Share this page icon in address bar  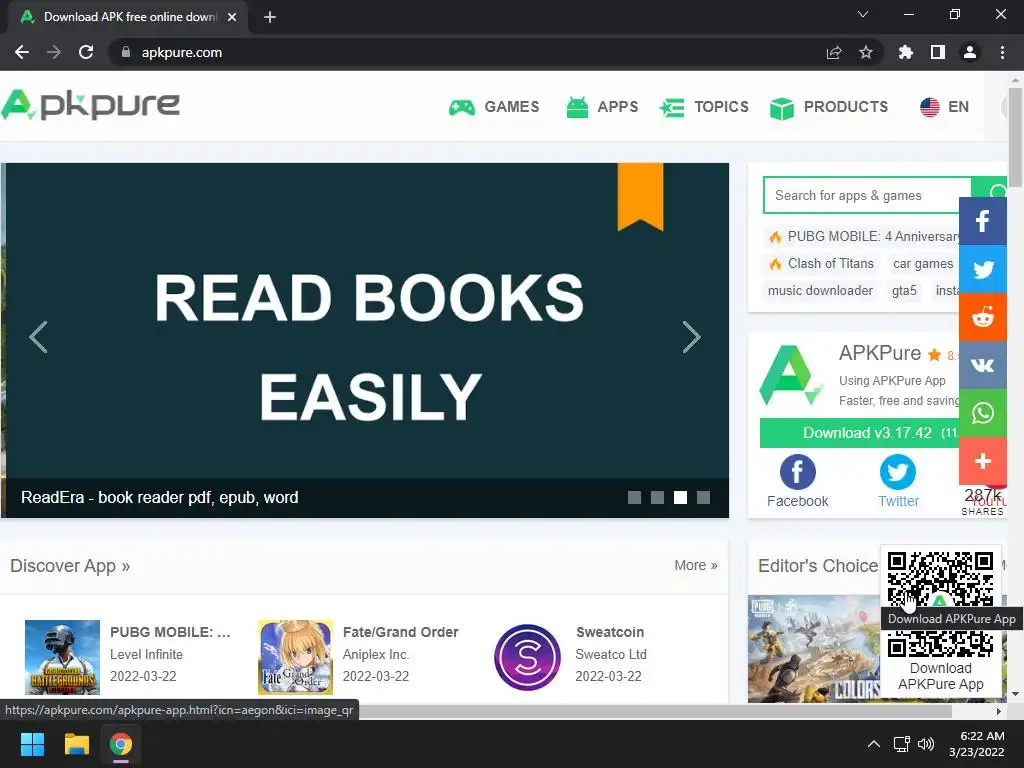(x=834, y=52)
